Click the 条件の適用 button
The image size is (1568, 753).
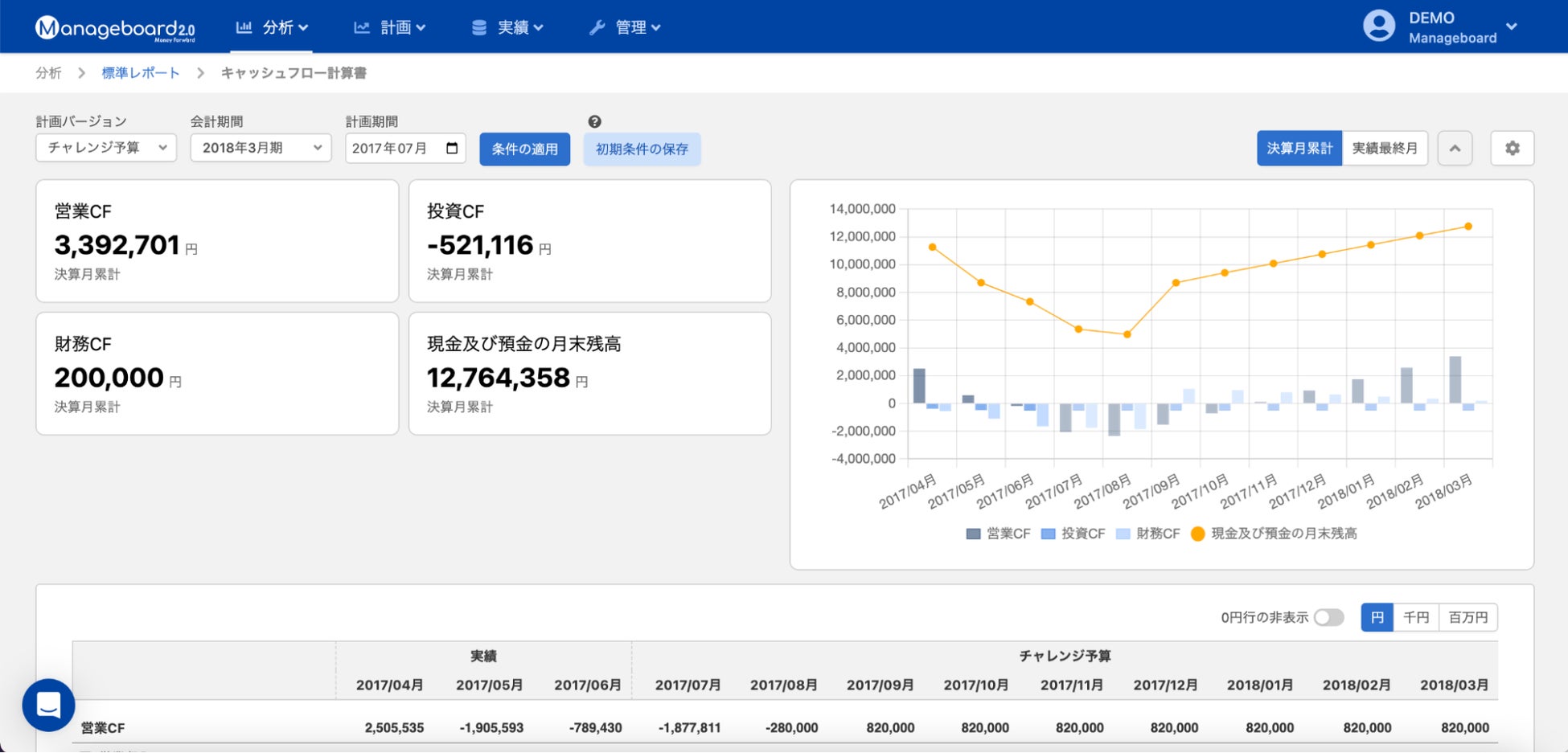coord(524,149)
